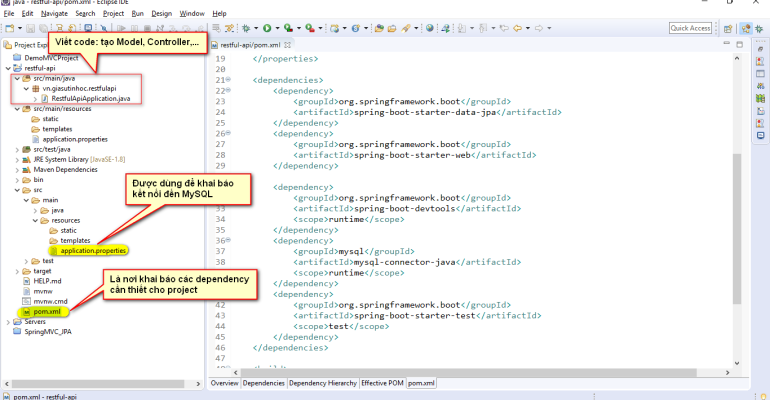Select the pom.xml source tab at bottom
770x400 pixels.
click(421, 383)
